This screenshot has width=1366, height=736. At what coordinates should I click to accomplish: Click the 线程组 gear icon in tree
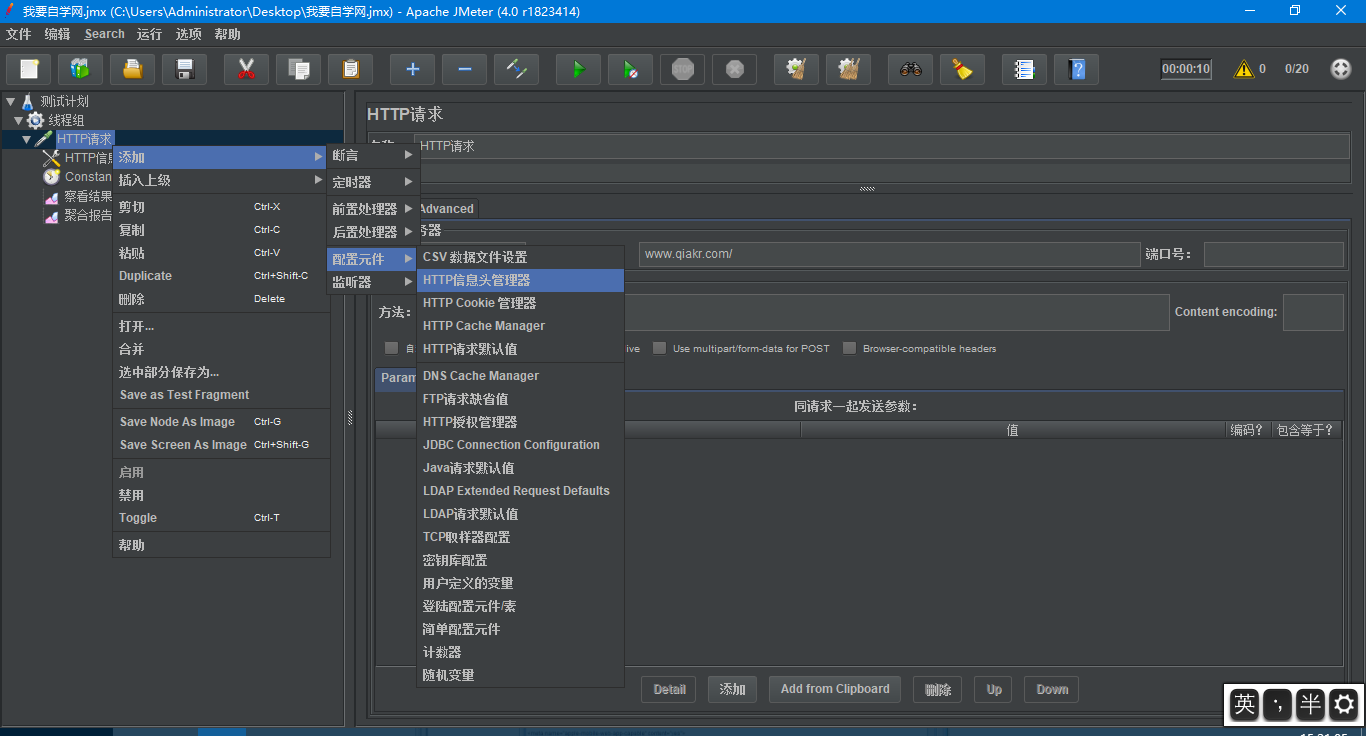point(36,120)
